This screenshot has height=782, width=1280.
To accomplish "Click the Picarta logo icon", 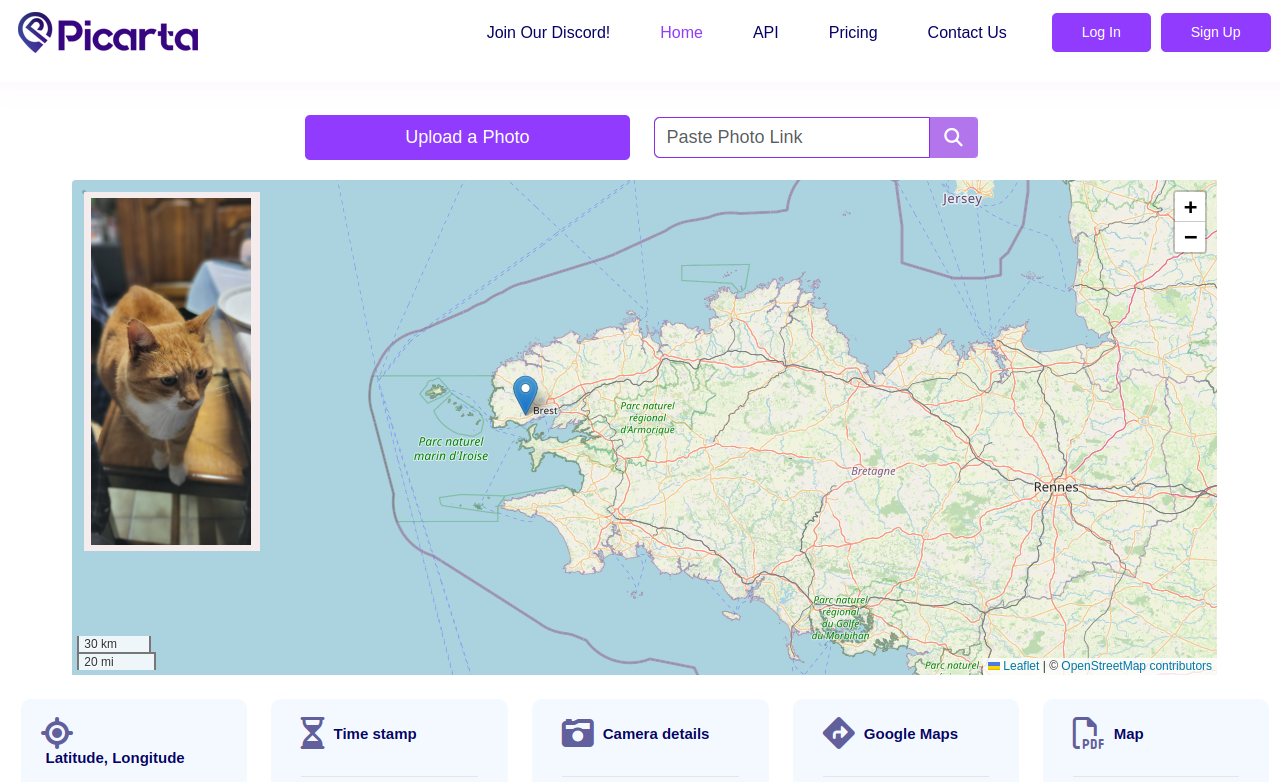I will click(x=36, y=32).
